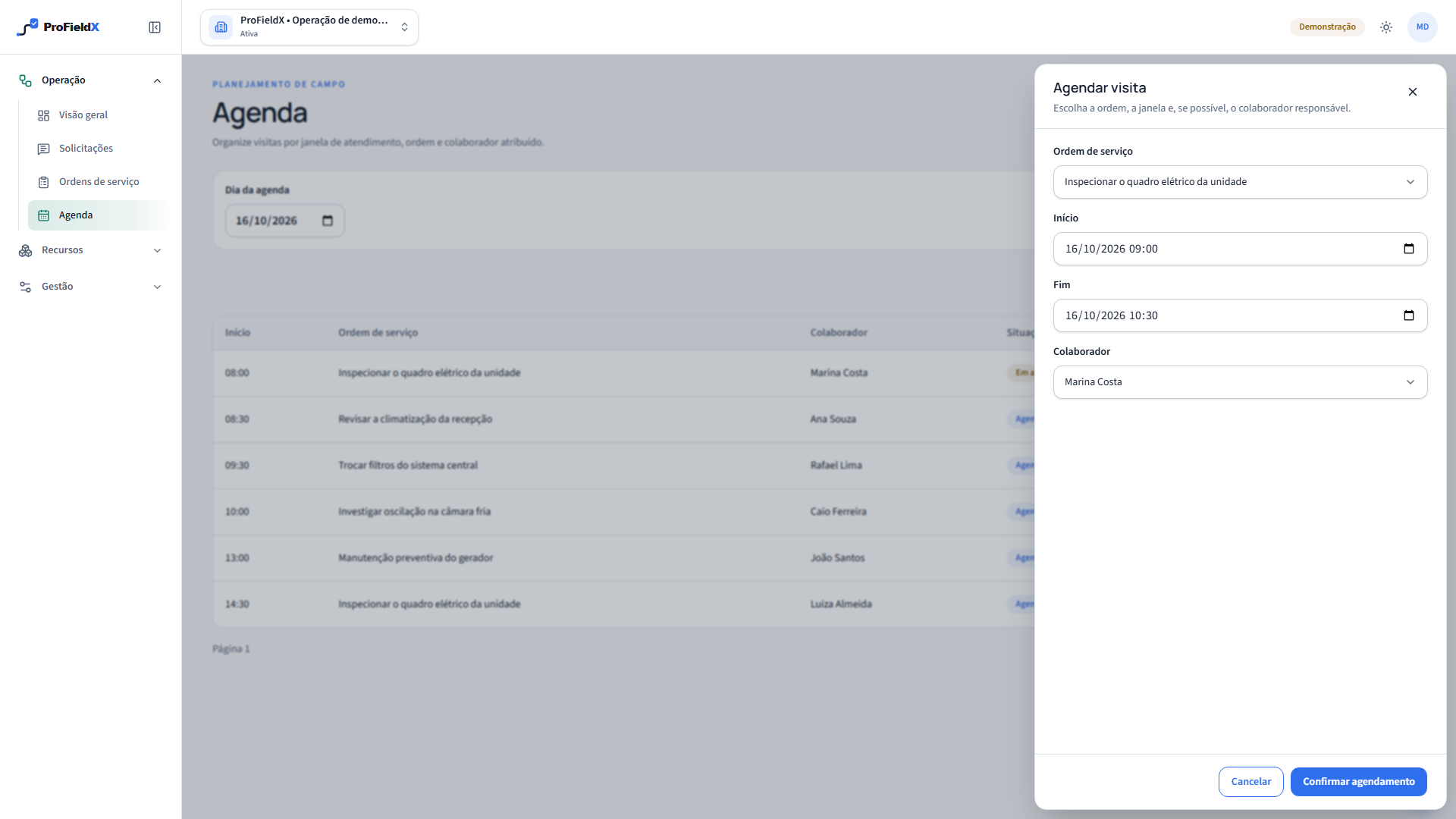This screenshot has height=819, width=1456.
Task: Click the Gestão section icon
Action: (x=26, y=287)
